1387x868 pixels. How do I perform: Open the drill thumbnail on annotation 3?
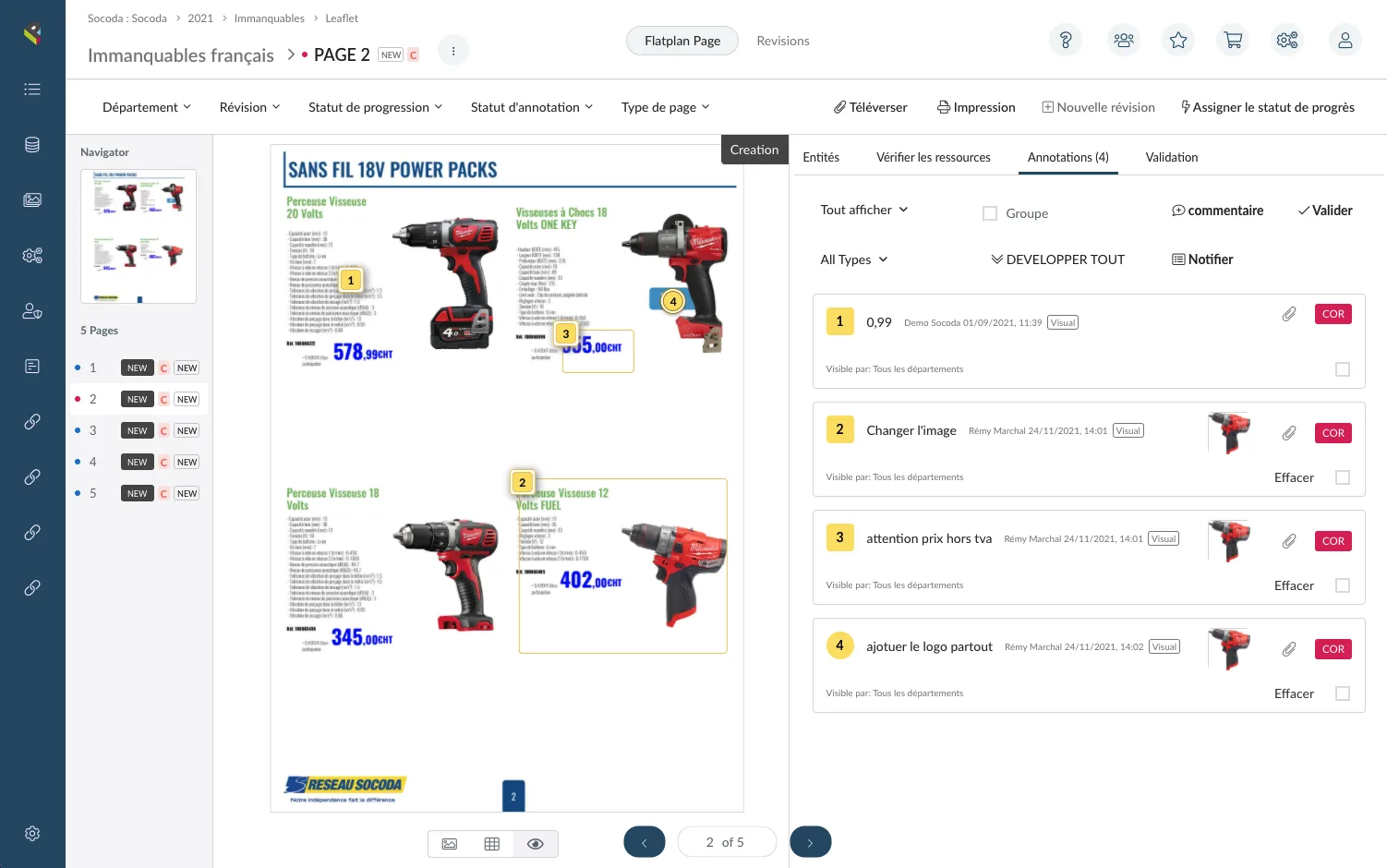(x=1229, y=541)
